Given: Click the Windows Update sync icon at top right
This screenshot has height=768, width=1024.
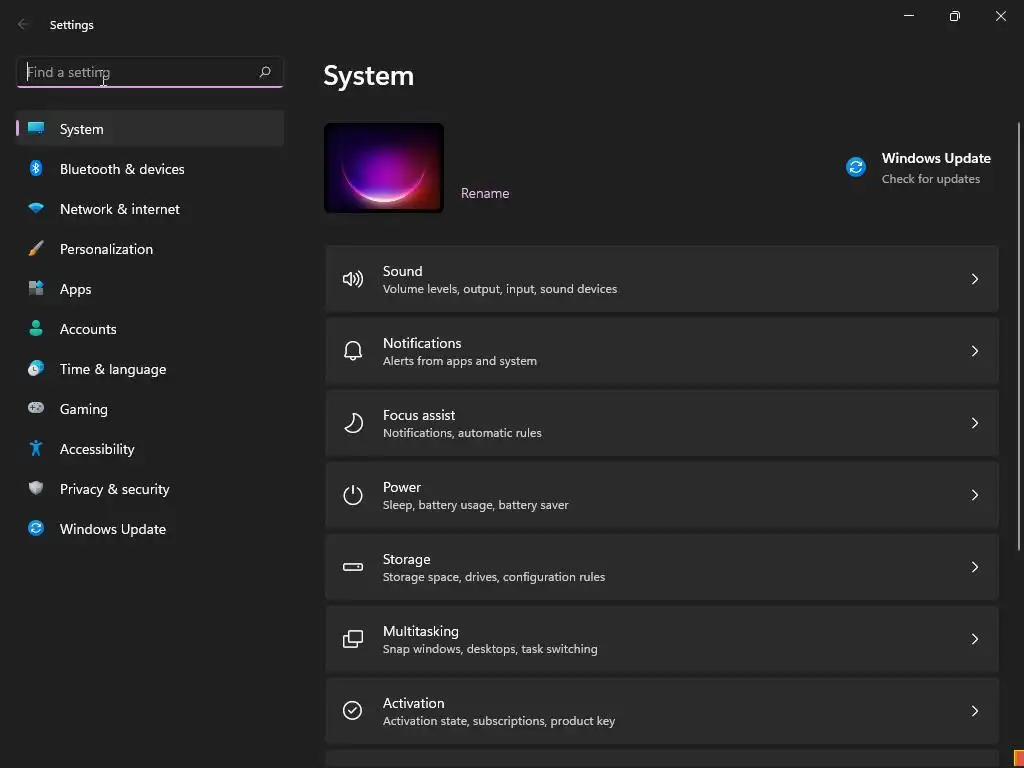Looking at the screenshot, I should (856, 168).
